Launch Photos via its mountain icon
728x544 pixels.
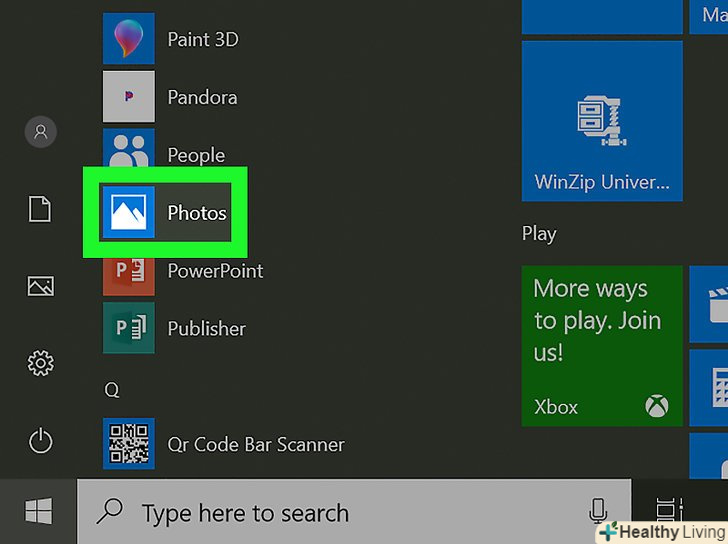click(129, 212)
